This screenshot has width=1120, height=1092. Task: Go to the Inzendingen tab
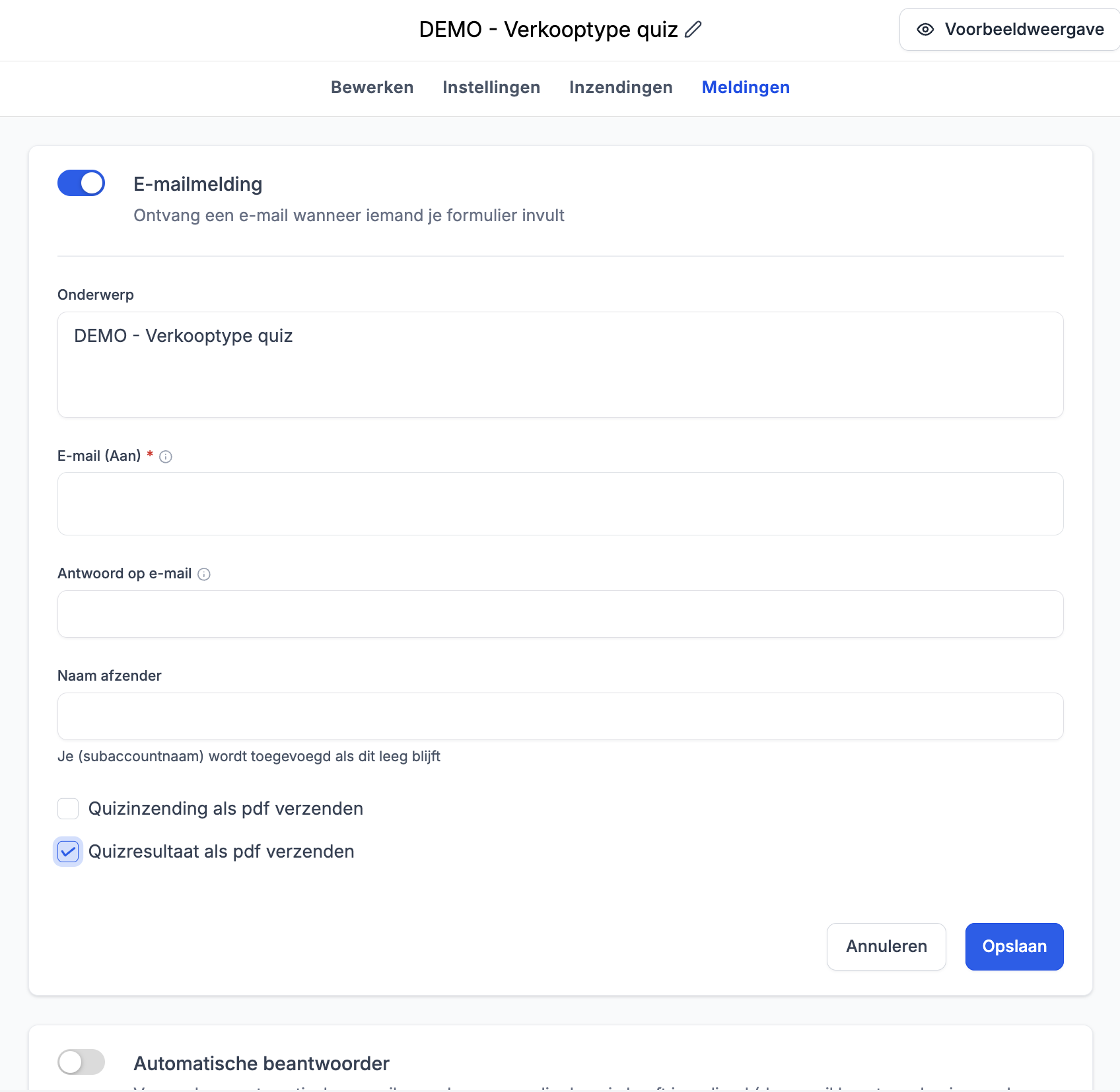[621, 87]
